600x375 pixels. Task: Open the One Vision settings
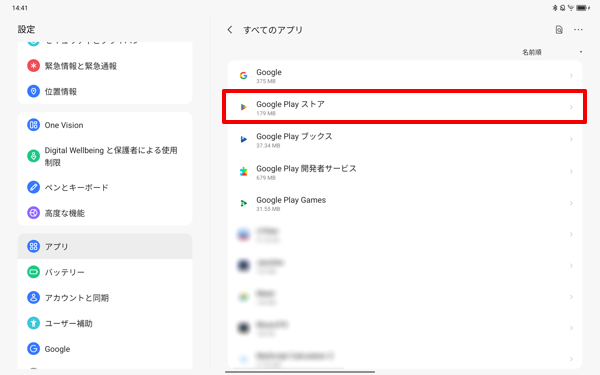tap(105, 125)
